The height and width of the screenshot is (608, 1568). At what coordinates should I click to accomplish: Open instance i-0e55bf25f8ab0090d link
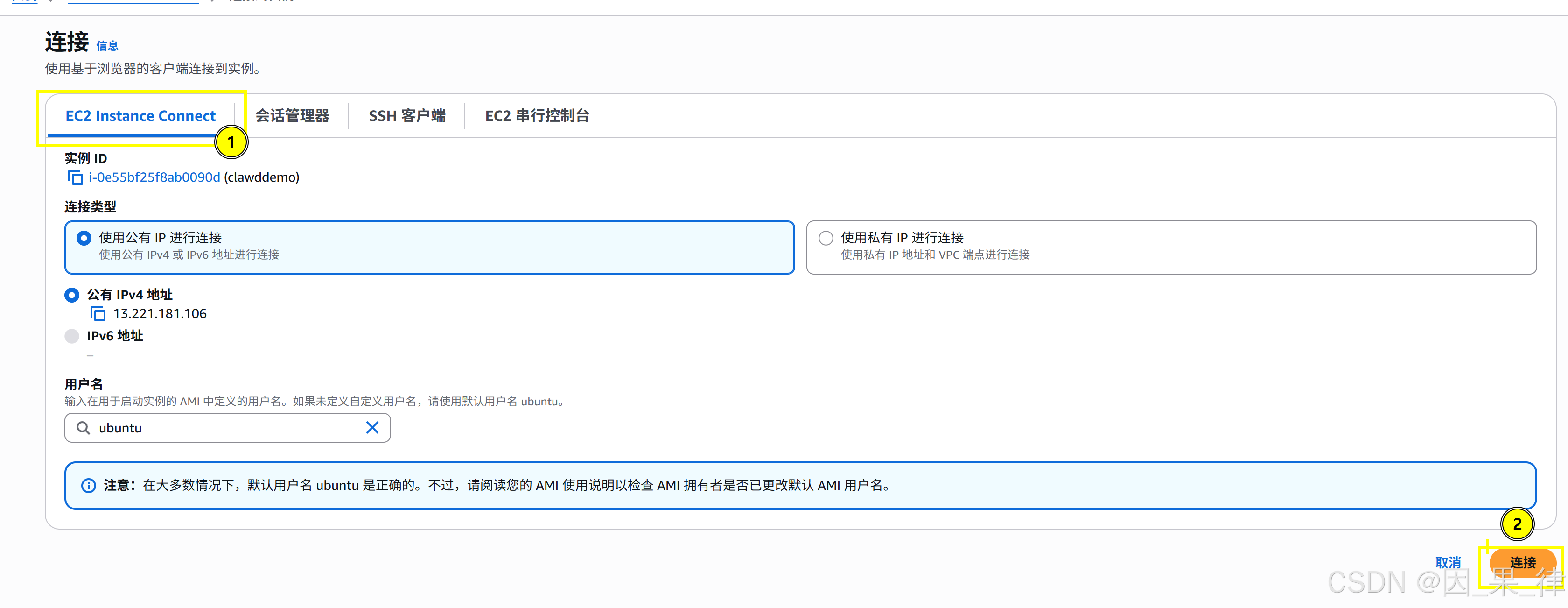[154, 177]
